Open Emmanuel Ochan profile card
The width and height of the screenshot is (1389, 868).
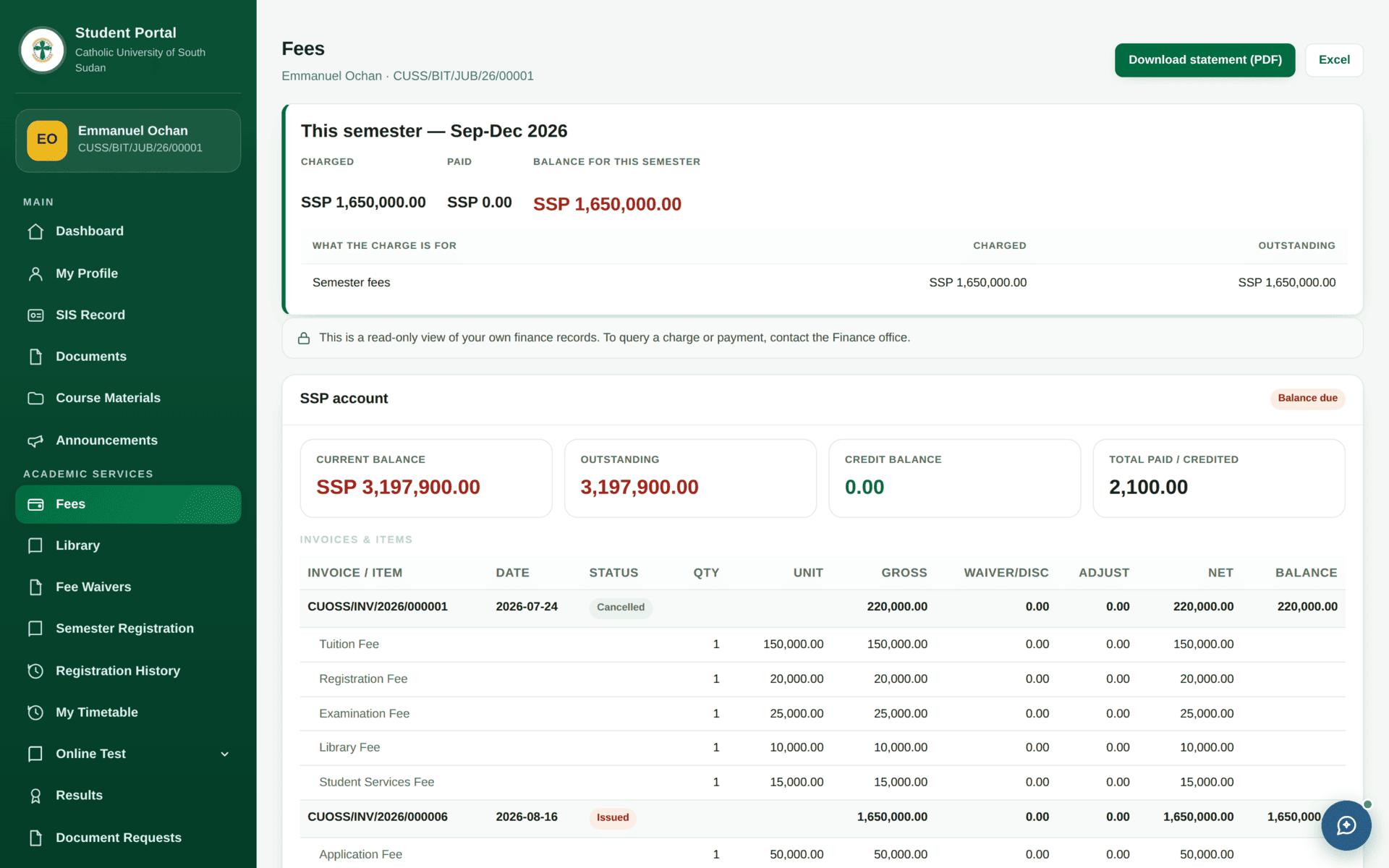click(128, 140)
